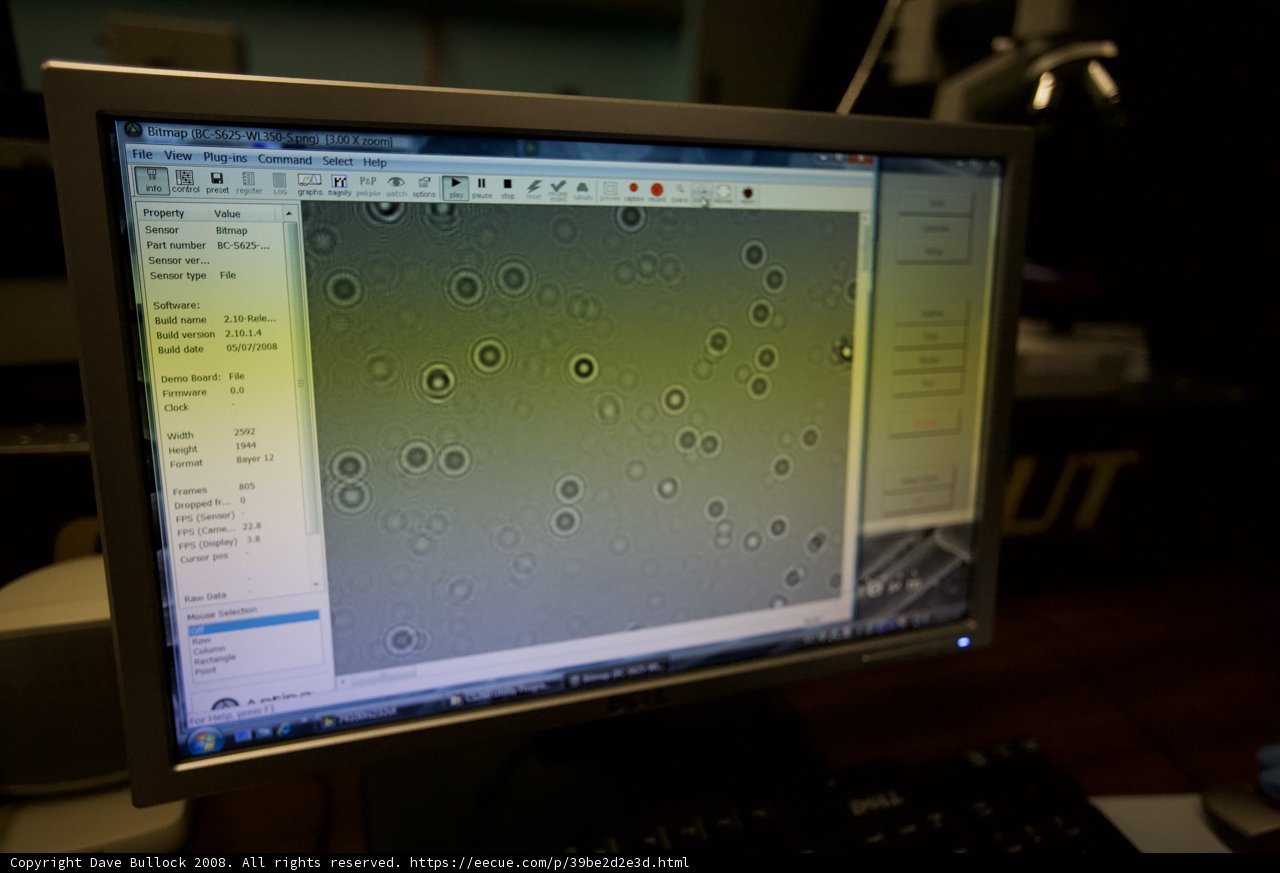Viewport: 1280px width, 873px height.
Task: Select 'Row' in Mouse Selection list
Action: (x=201, y=640)
